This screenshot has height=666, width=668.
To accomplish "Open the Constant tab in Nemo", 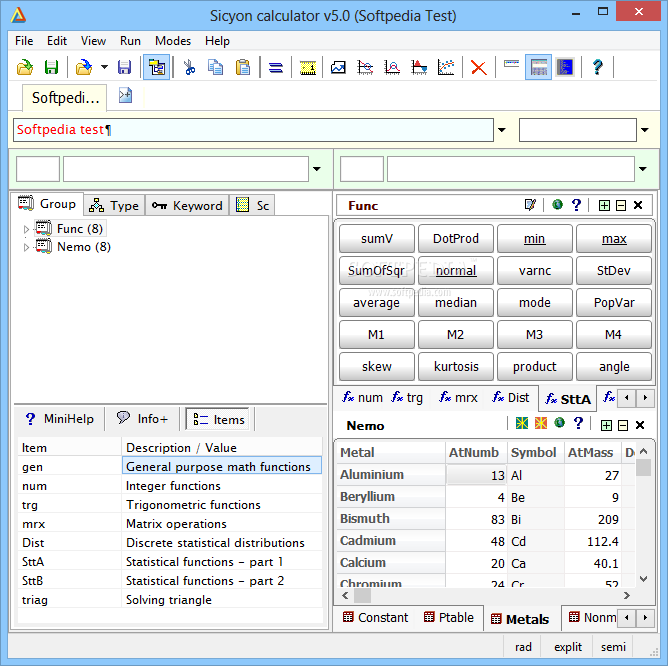I will 375,617.
